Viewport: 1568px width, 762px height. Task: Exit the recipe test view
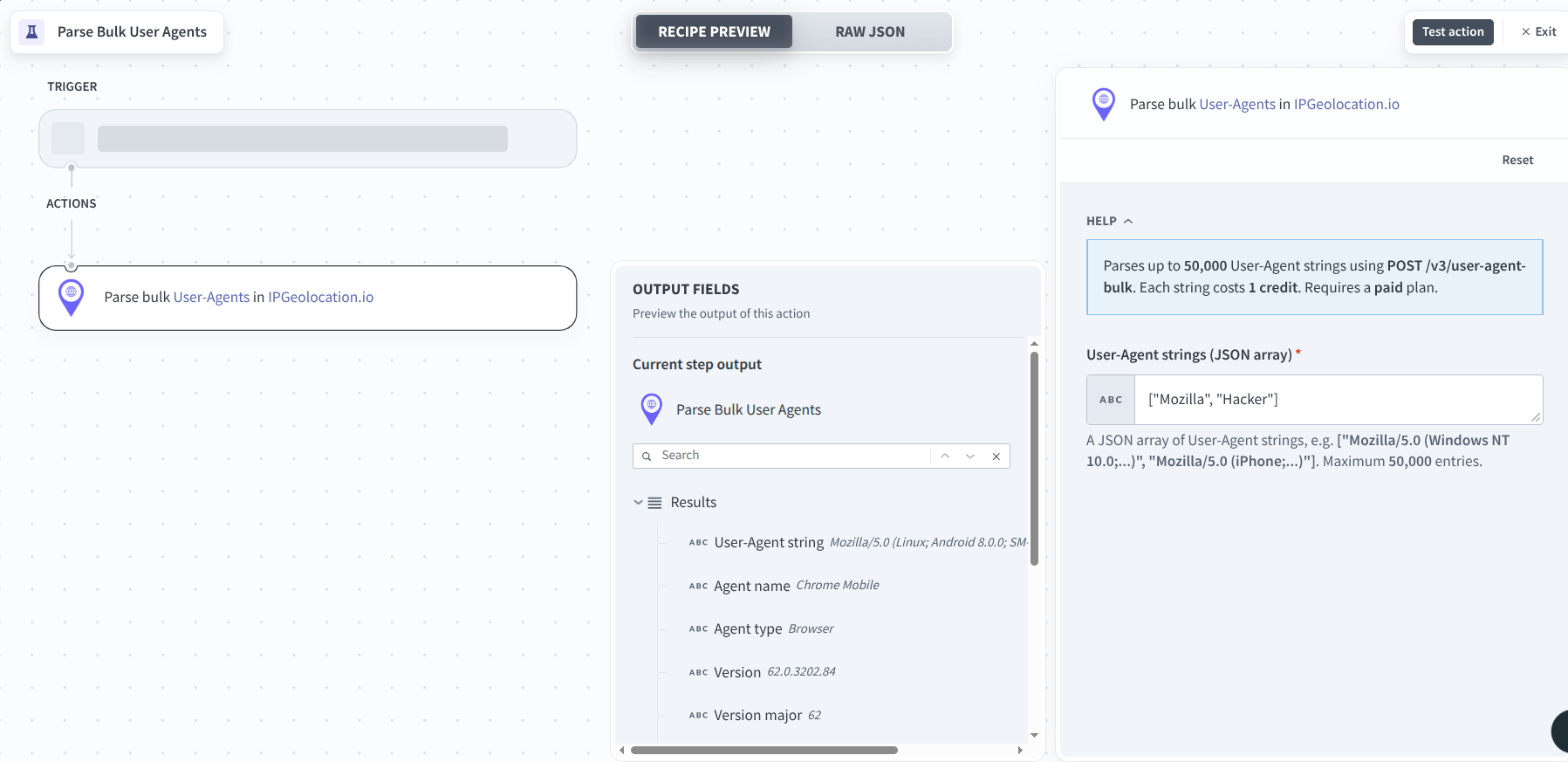(1539, 32)
